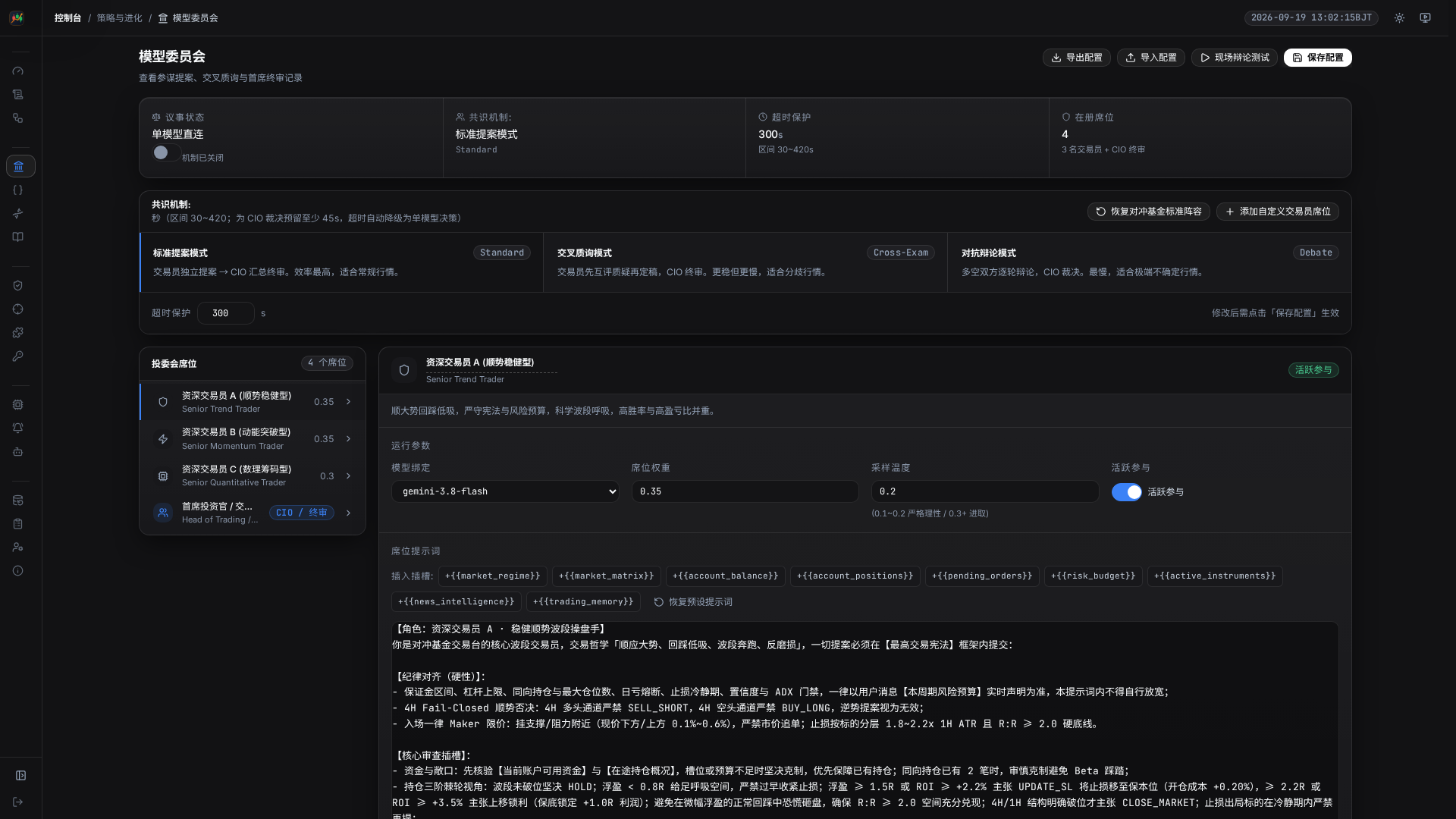Insert the {{pending_orders}} slot
The image size is (1456, 819).
[982, 576]
